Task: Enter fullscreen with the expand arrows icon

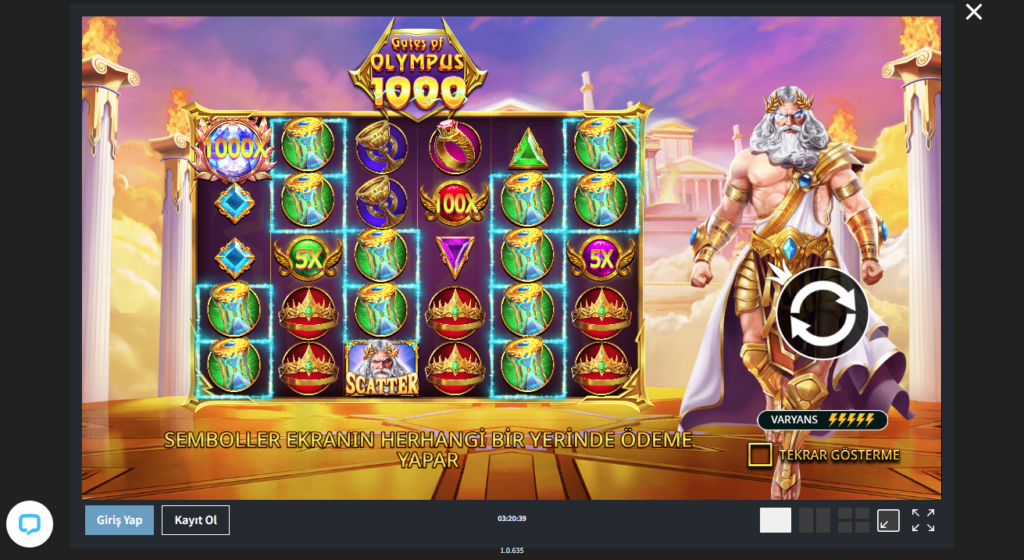Action: tap(923, 521)
